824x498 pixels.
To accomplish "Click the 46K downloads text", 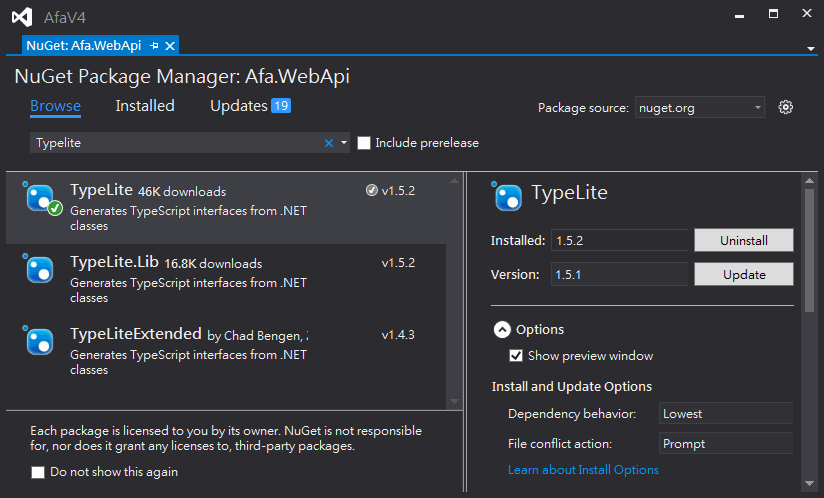I will click(182, 192).
